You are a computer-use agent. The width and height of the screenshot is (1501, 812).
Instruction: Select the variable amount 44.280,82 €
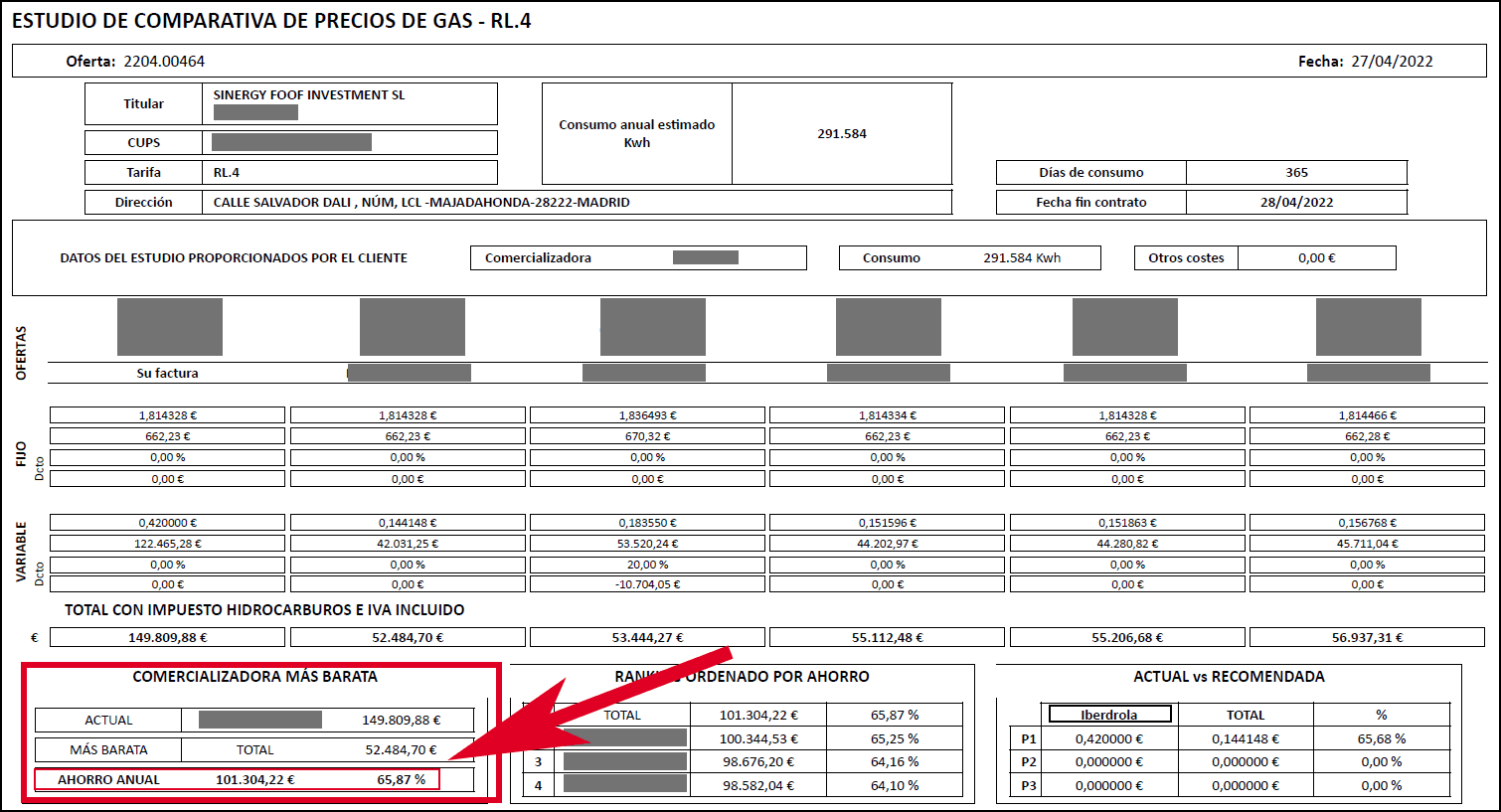[x=1127, y=544]
